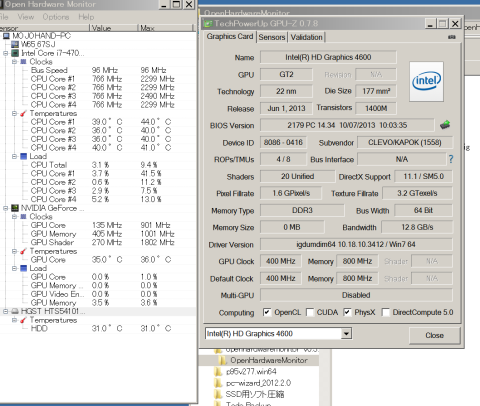Toggle the PhysX checkbox
The height and width of the screenshot is (406, 480).
(347, 312)
